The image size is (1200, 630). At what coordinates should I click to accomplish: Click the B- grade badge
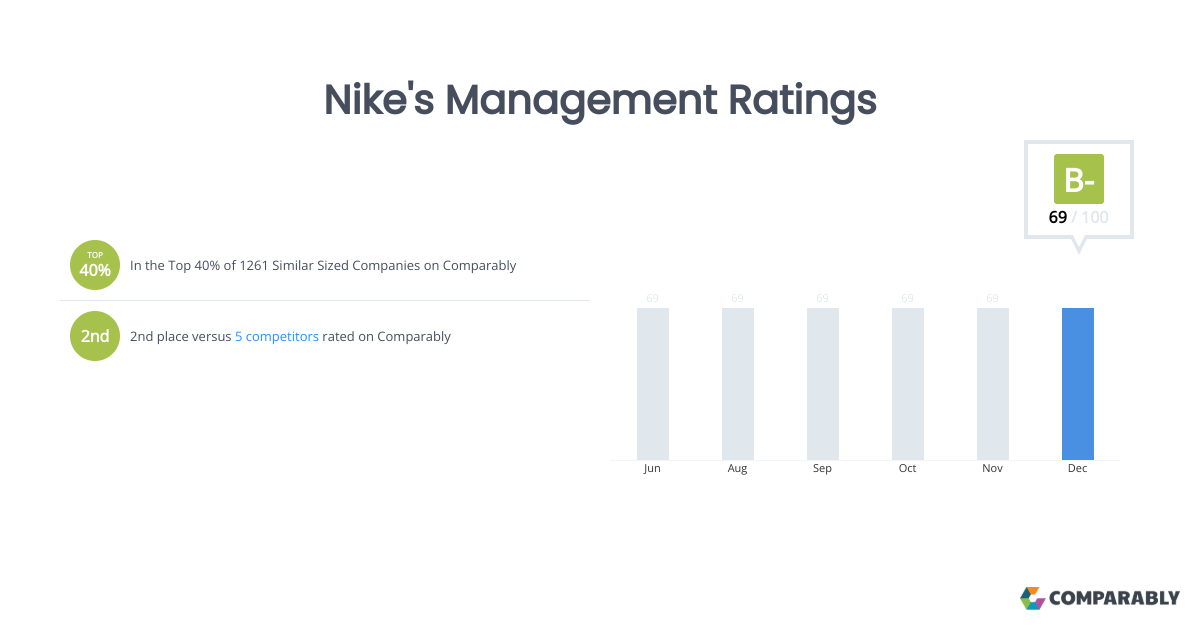tap(1078, 179)
